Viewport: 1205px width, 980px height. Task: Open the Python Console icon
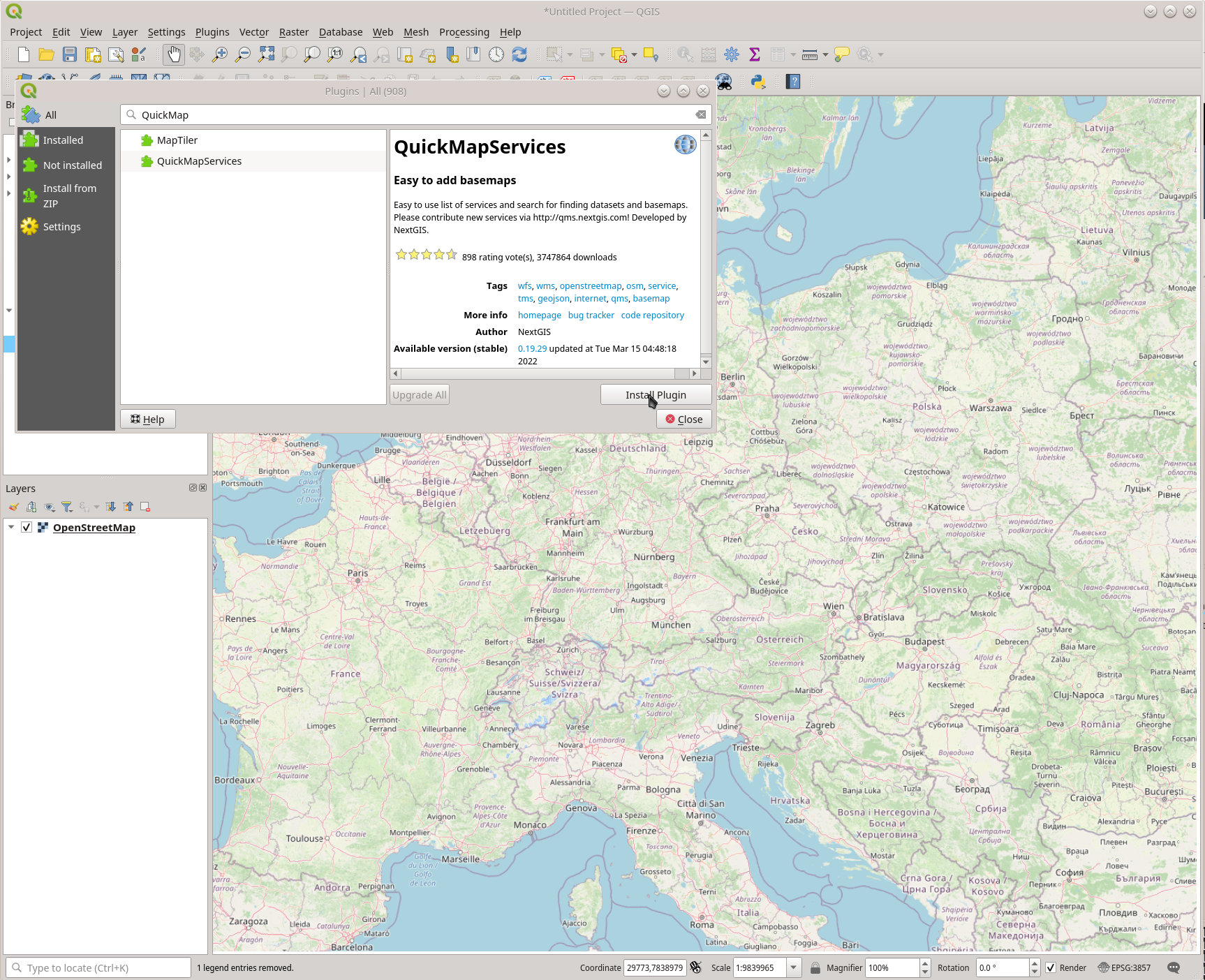(x=758, y=82)
